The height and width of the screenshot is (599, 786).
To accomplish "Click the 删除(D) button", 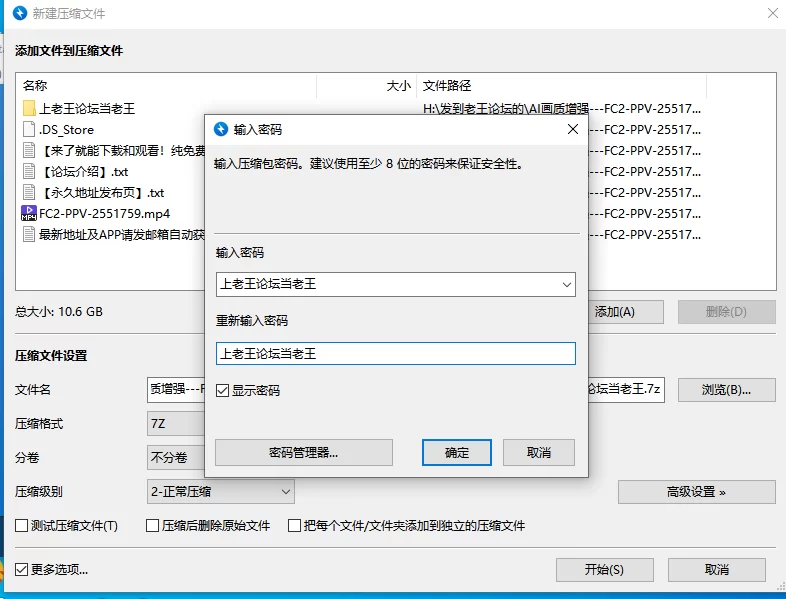I will pyautogui.click(x=726, y=312).
